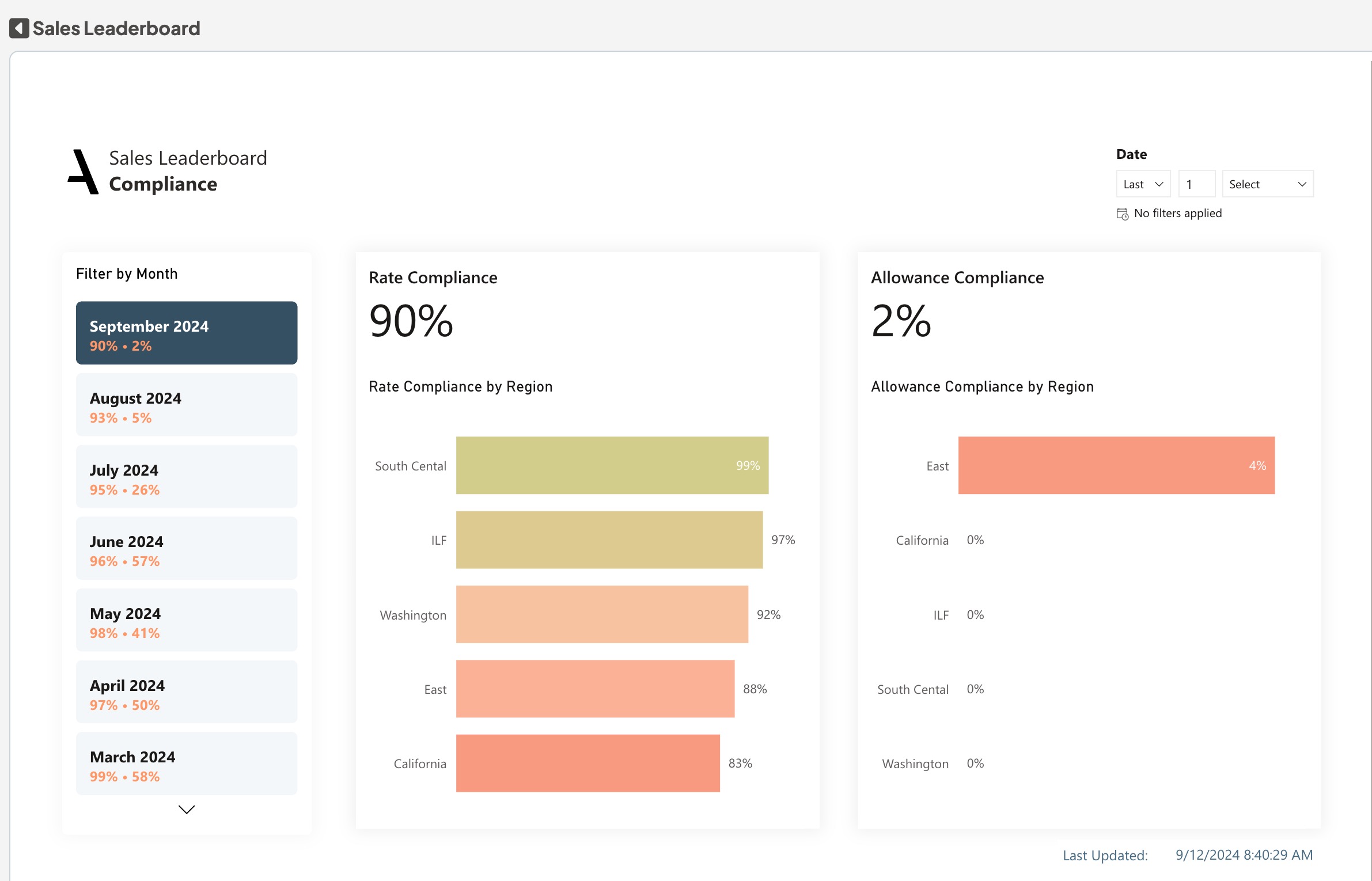Click the black logo beside Sales Leaderboard Compliance
The image size is (1372, 881).
click(x=84, y=172)
